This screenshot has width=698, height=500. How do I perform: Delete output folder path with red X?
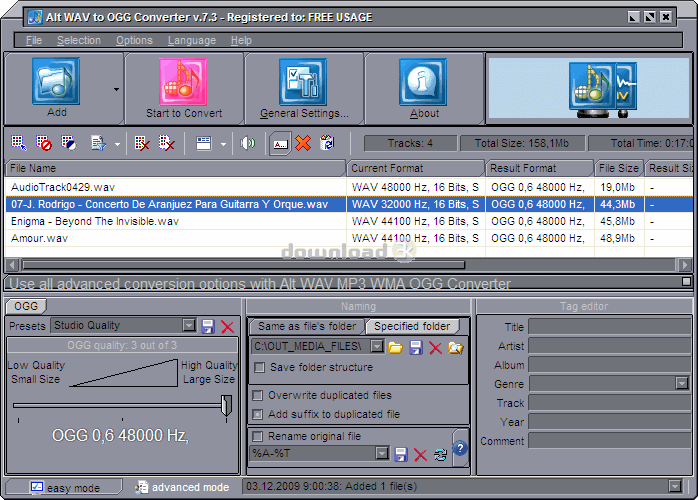click(x=435, y=348)
